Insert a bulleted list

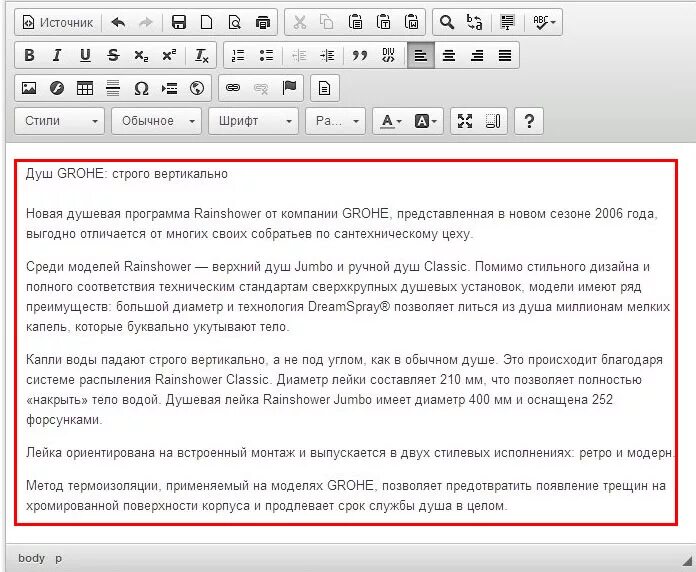266,55
